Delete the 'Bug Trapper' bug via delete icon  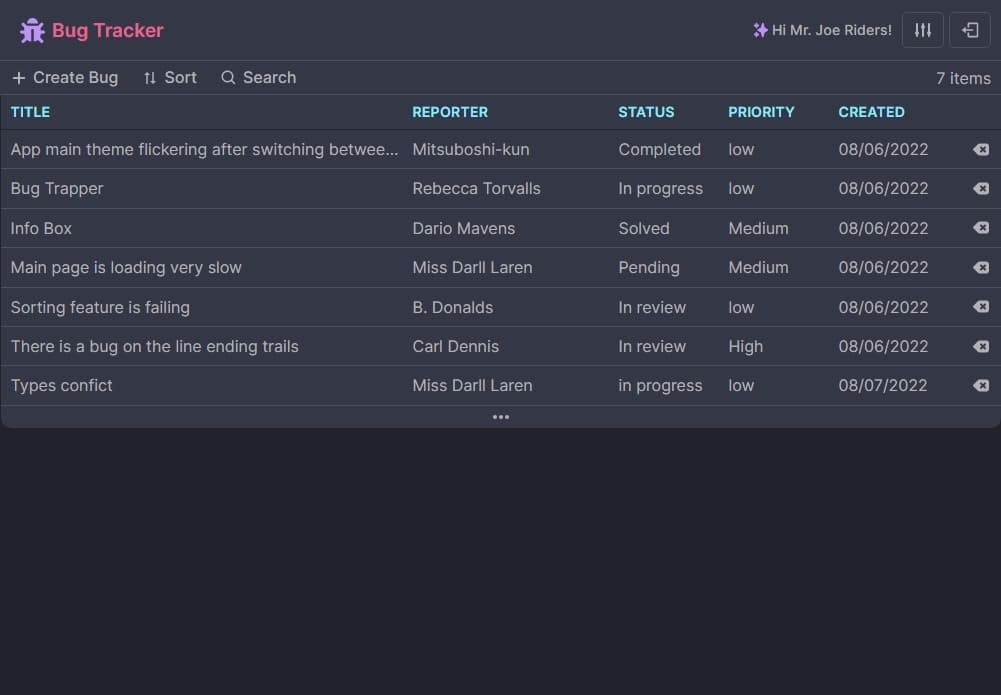(x=980, y=188)
